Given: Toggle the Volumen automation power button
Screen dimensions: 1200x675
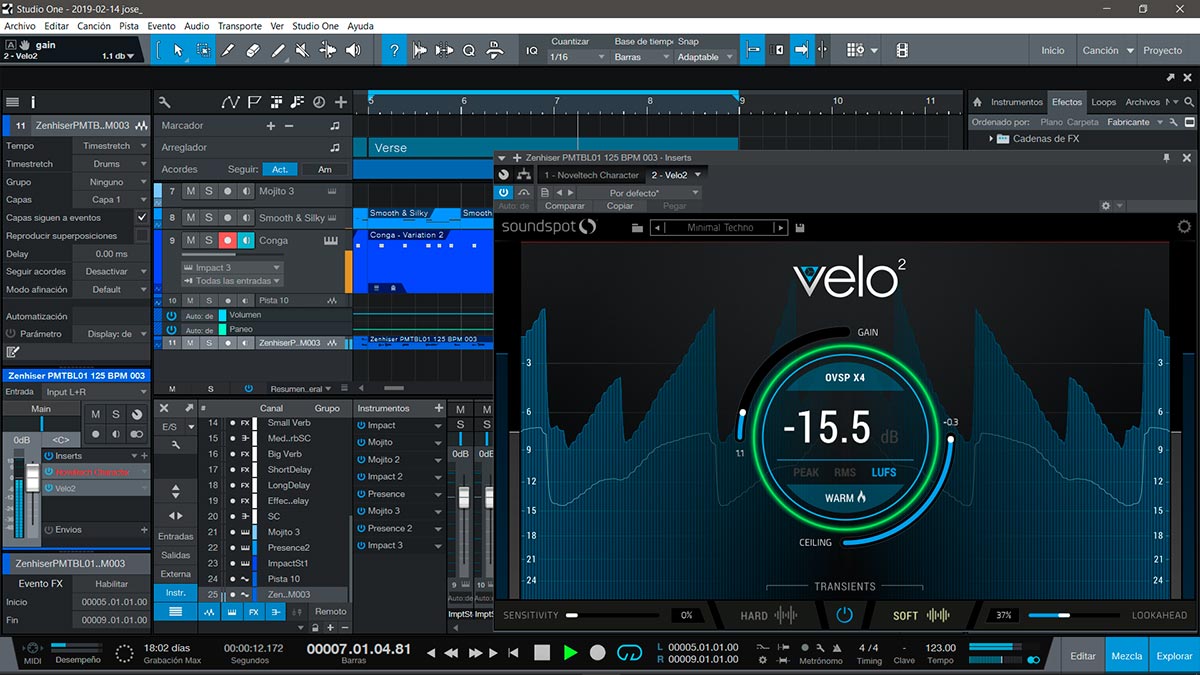Looking at the screenshot, I should click(x=171, y=315).
